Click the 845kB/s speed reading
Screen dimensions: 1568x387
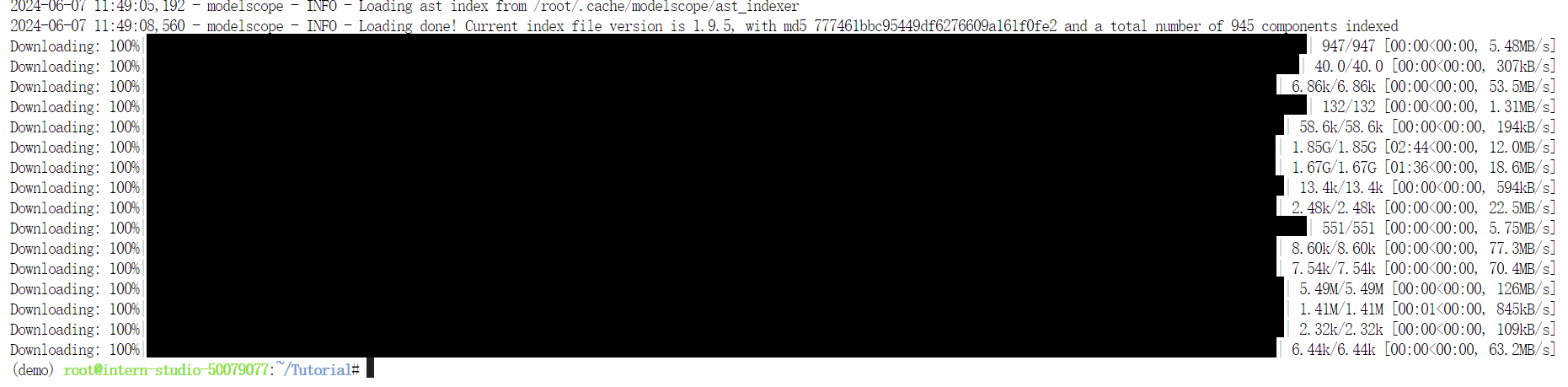(x=1526, y=309)
